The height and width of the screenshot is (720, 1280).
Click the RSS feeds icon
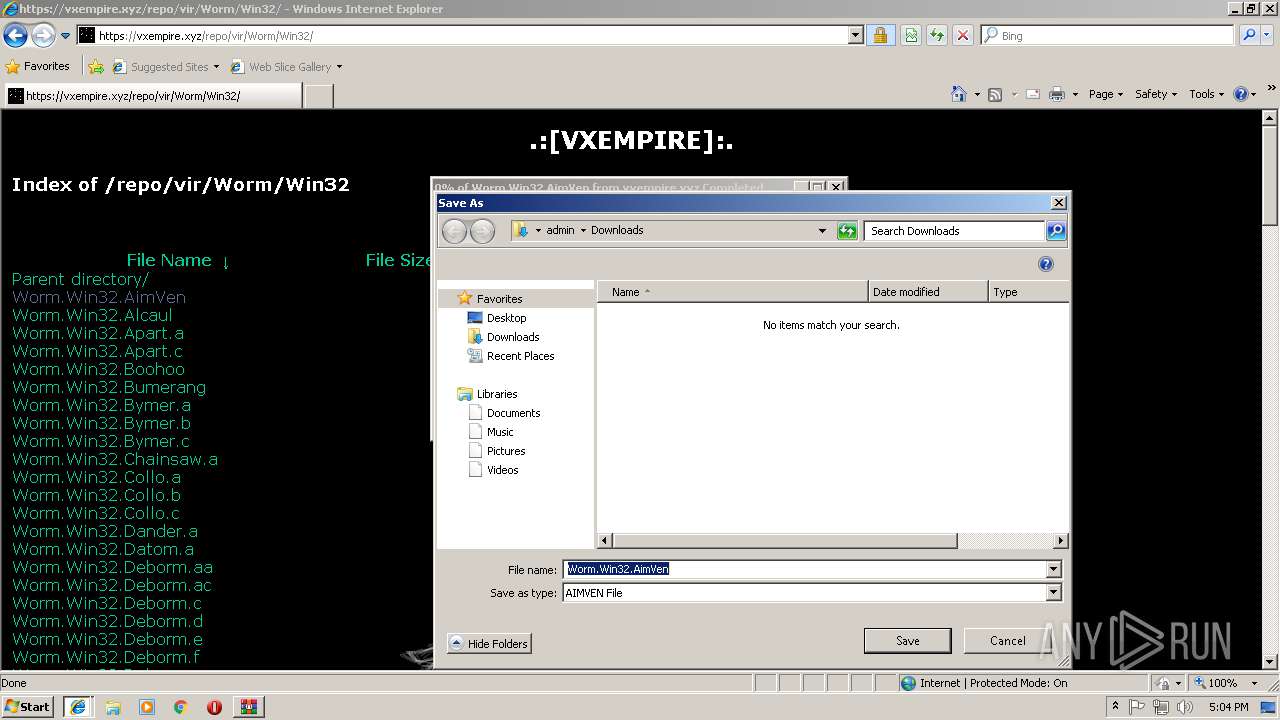pos(995,94)
